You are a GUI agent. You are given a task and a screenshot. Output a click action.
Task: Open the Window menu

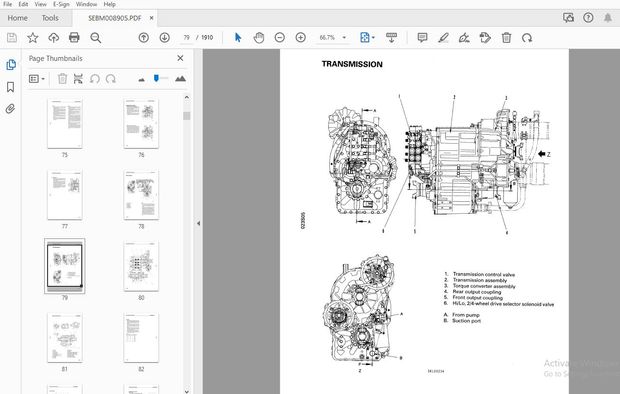click(x=86, y=4)
